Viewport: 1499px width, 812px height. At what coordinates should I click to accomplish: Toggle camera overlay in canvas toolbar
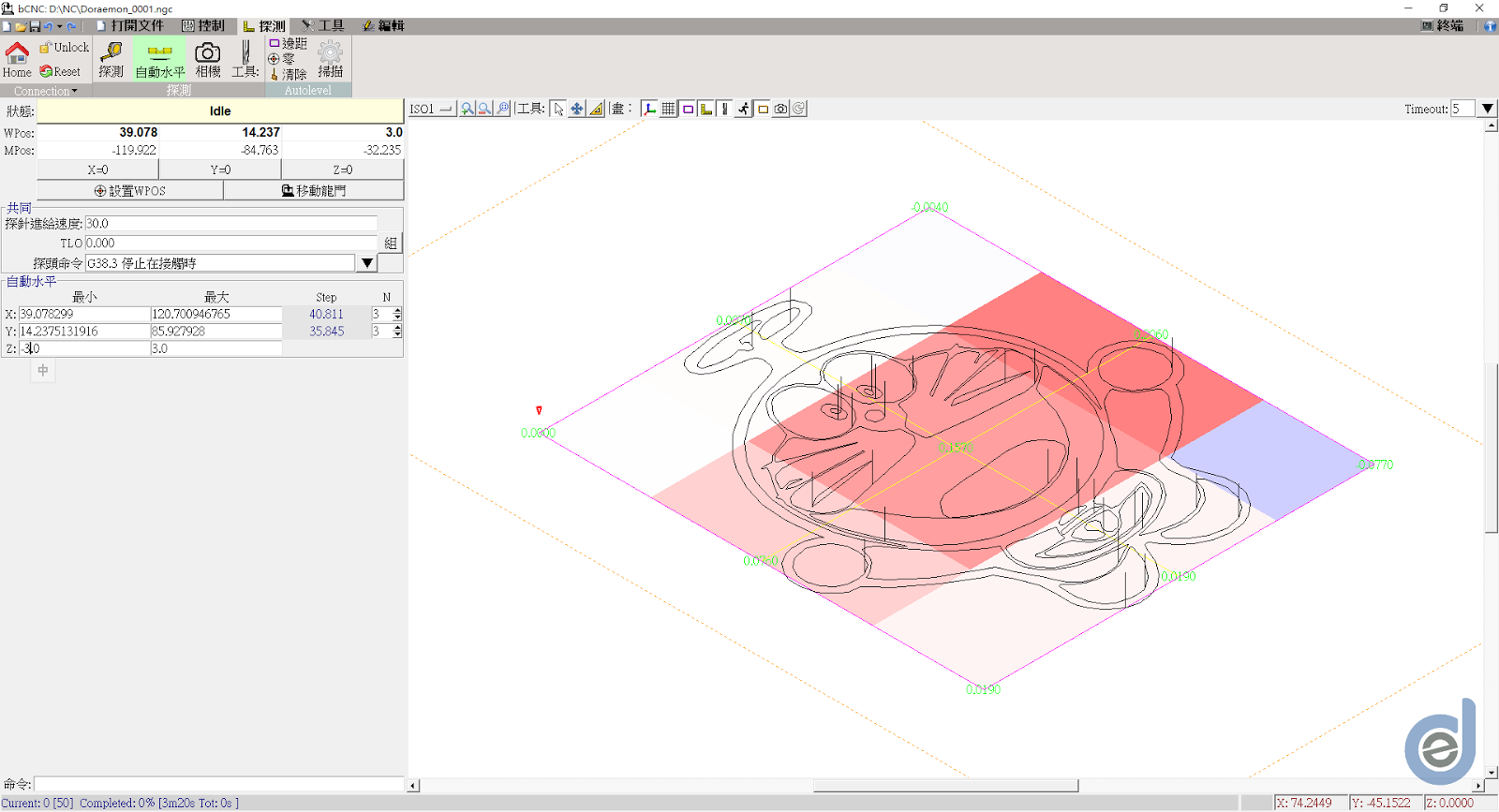780,109
